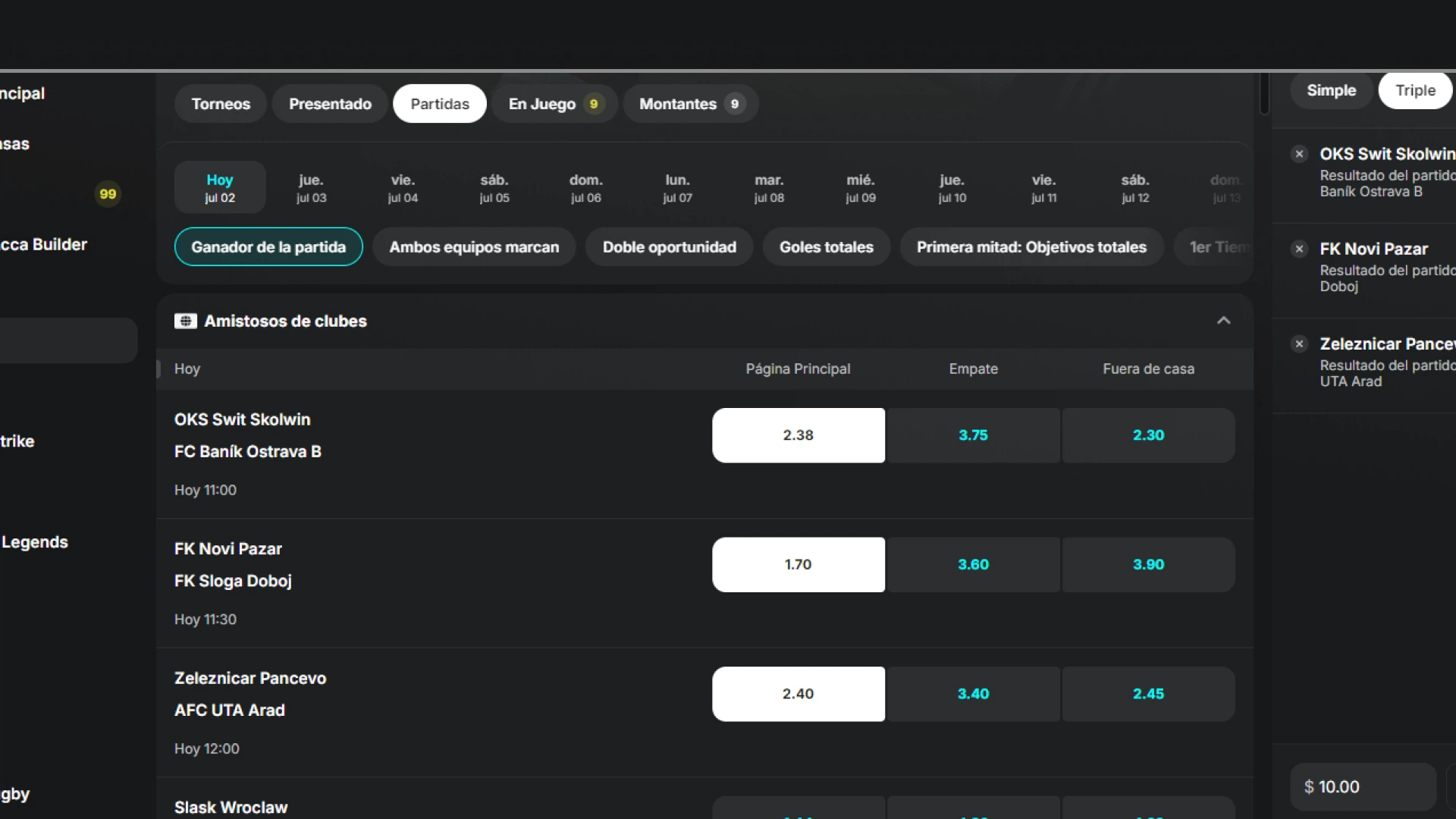1456x819 pixels.
Task: Open Slask Wroclaw match page
Action: point(231,808)
